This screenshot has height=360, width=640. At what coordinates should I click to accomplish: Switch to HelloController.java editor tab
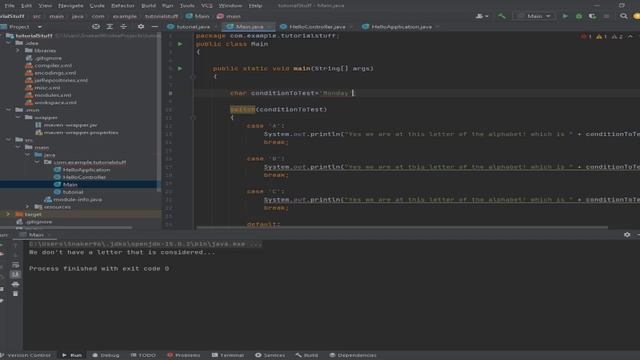click(x=317, y=27)
